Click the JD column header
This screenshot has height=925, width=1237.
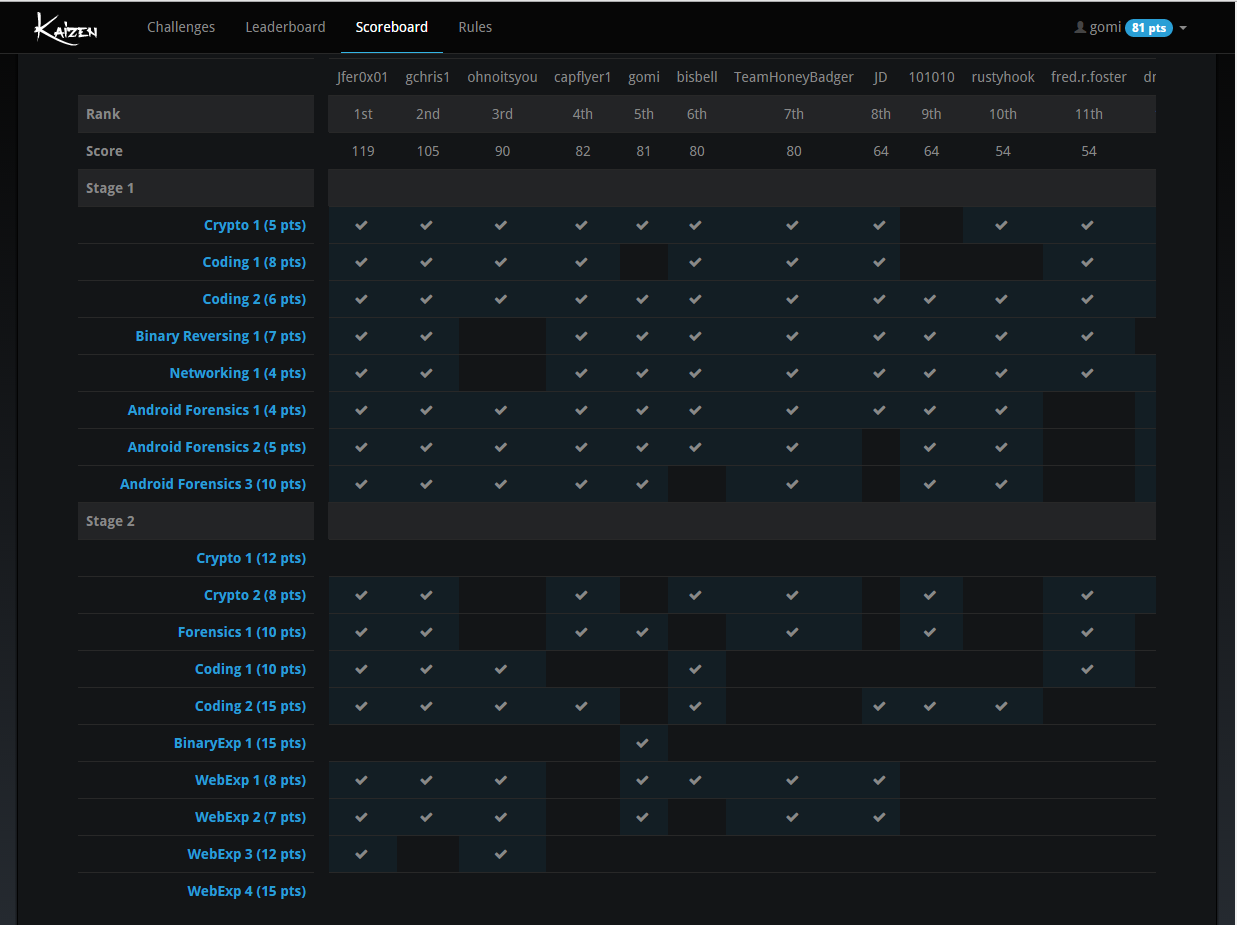[880, 77]
